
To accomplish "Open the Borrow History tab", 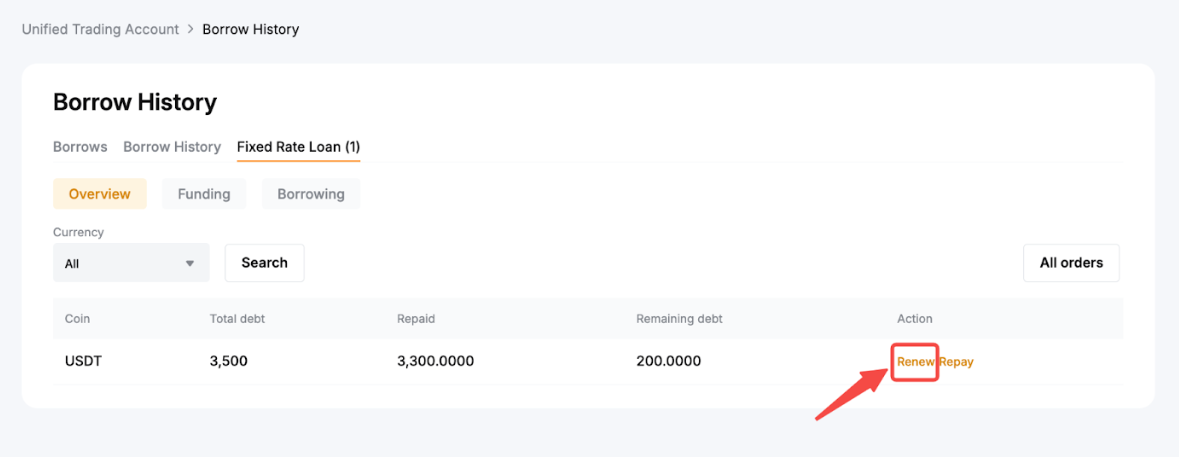I will pos(172,147).
